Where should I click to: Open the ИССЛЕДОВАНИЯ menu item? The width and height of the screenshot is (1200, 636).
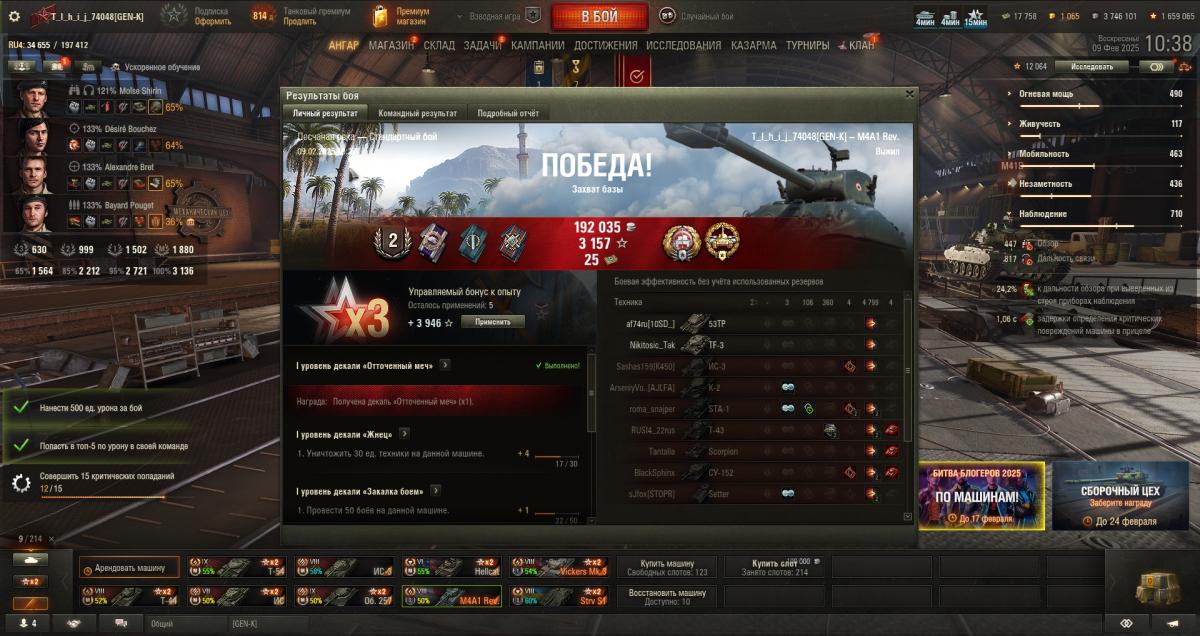(x=683, y=45)
